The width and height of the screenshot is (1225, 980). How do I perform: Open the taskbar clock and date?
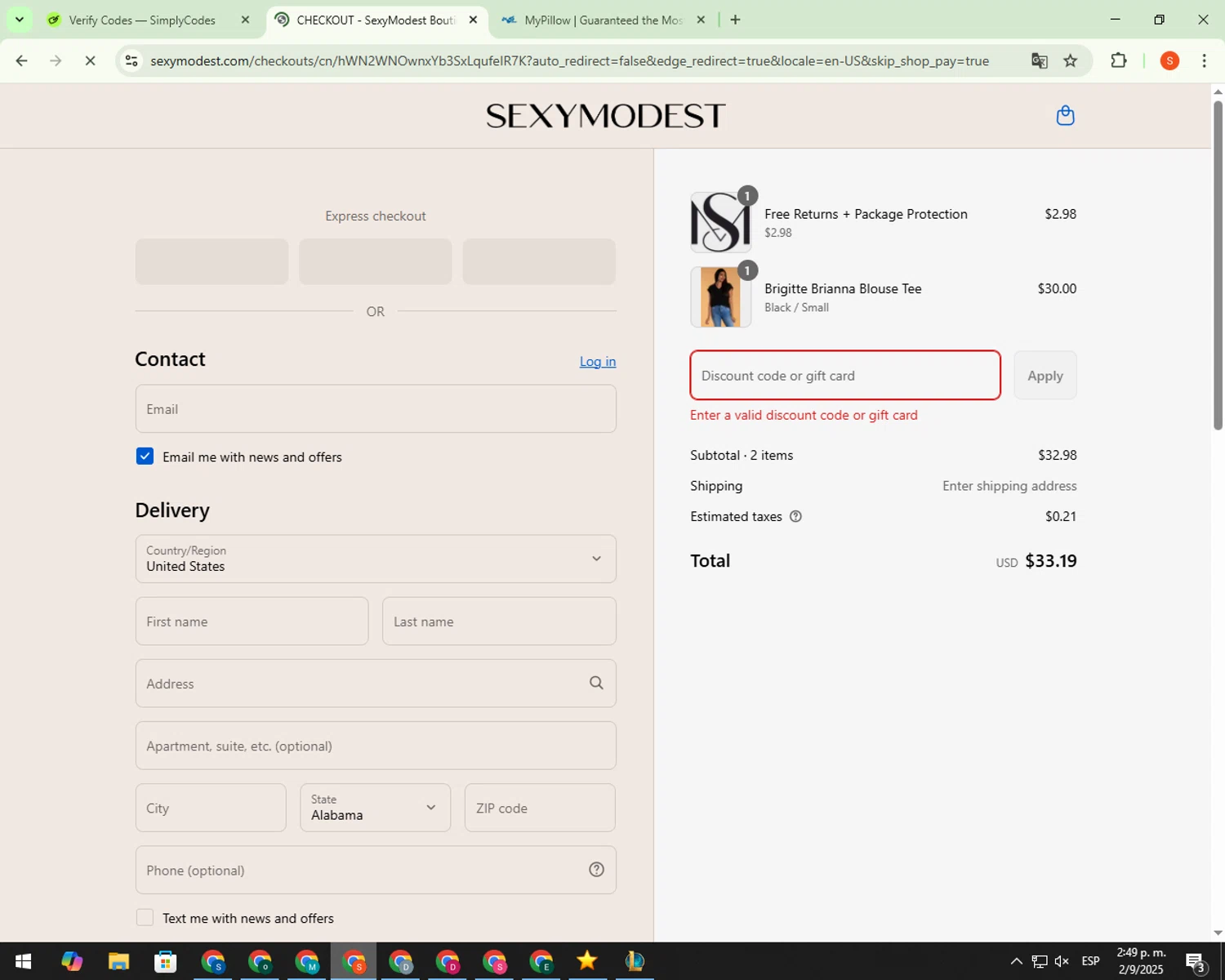(1141, 961)
